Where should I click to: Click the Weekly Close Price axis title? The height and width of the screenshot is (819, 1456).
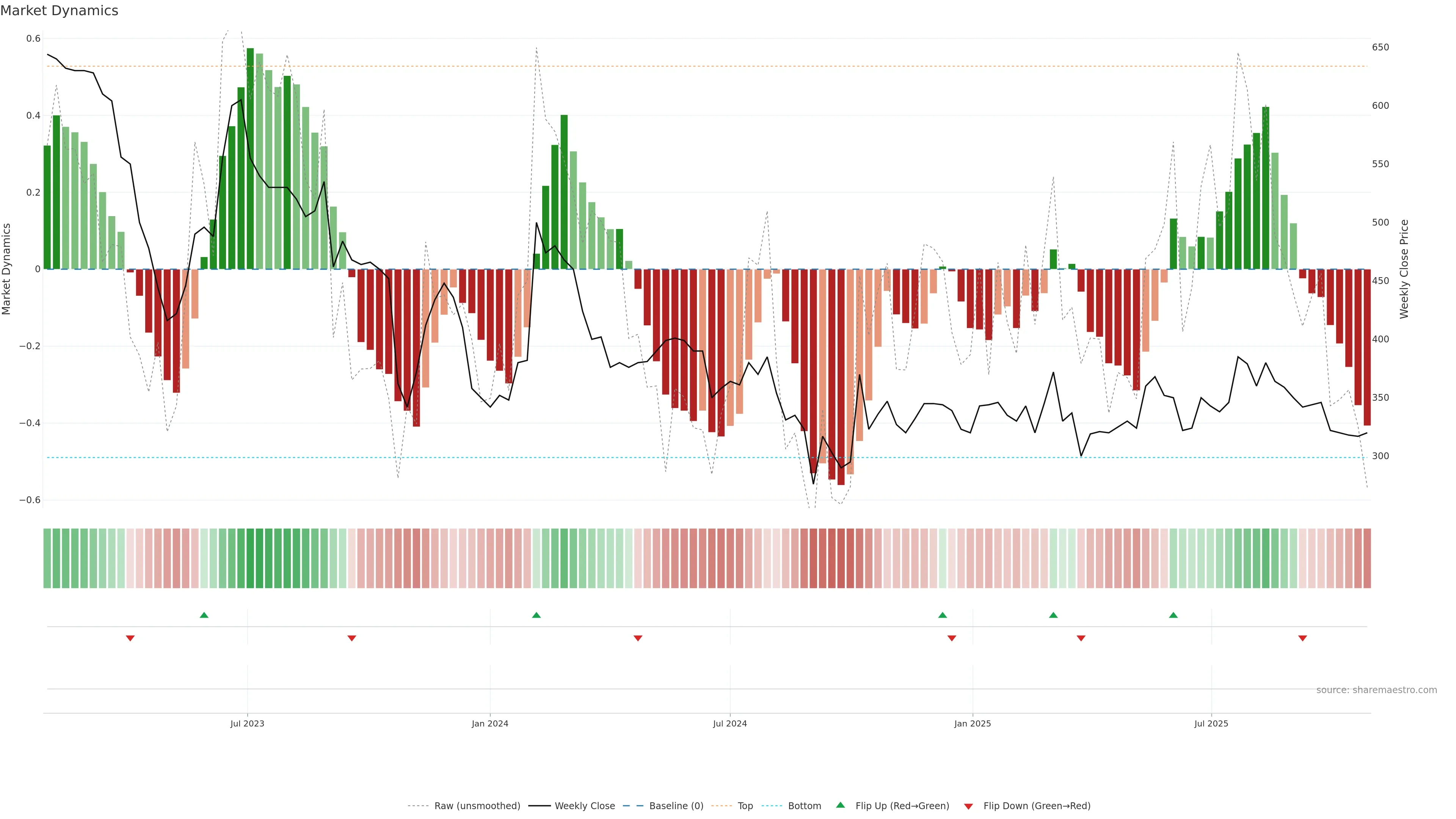[1404, 269]
